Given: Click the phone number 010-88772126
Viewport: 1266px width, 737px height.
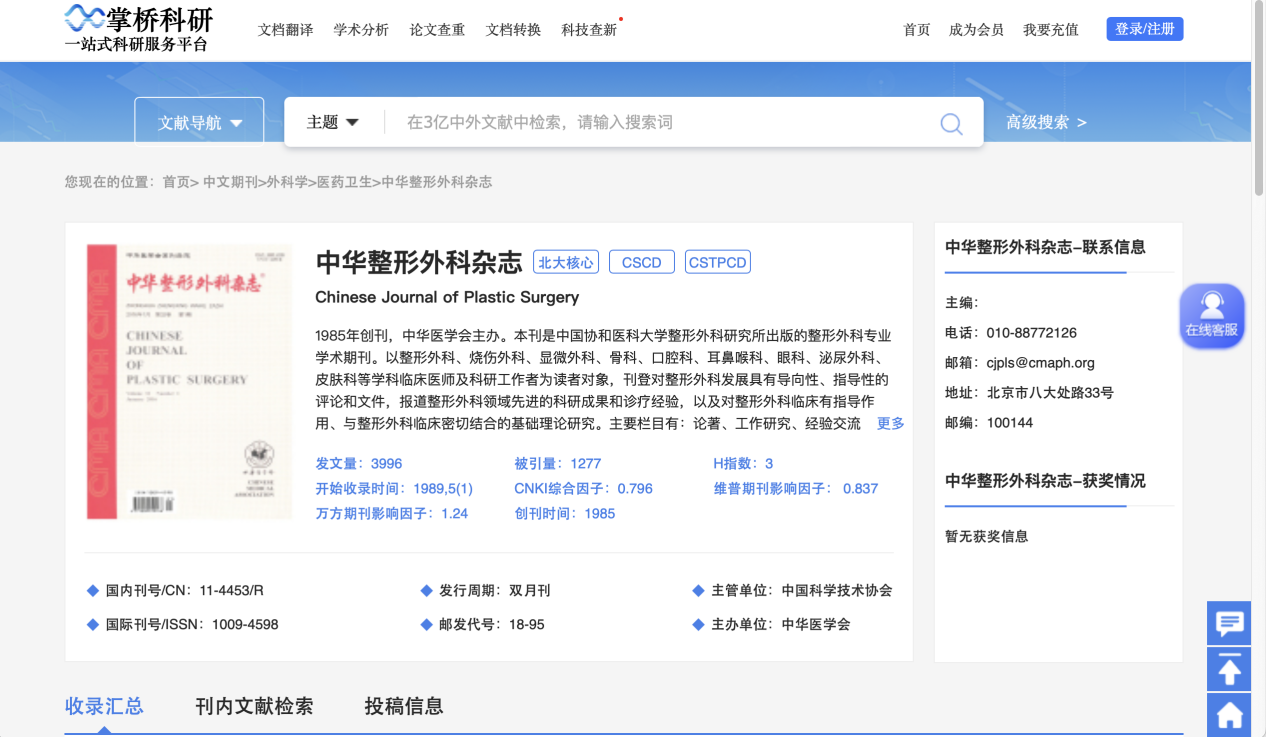Looking at the screenshot, I should coord(1031,333).
